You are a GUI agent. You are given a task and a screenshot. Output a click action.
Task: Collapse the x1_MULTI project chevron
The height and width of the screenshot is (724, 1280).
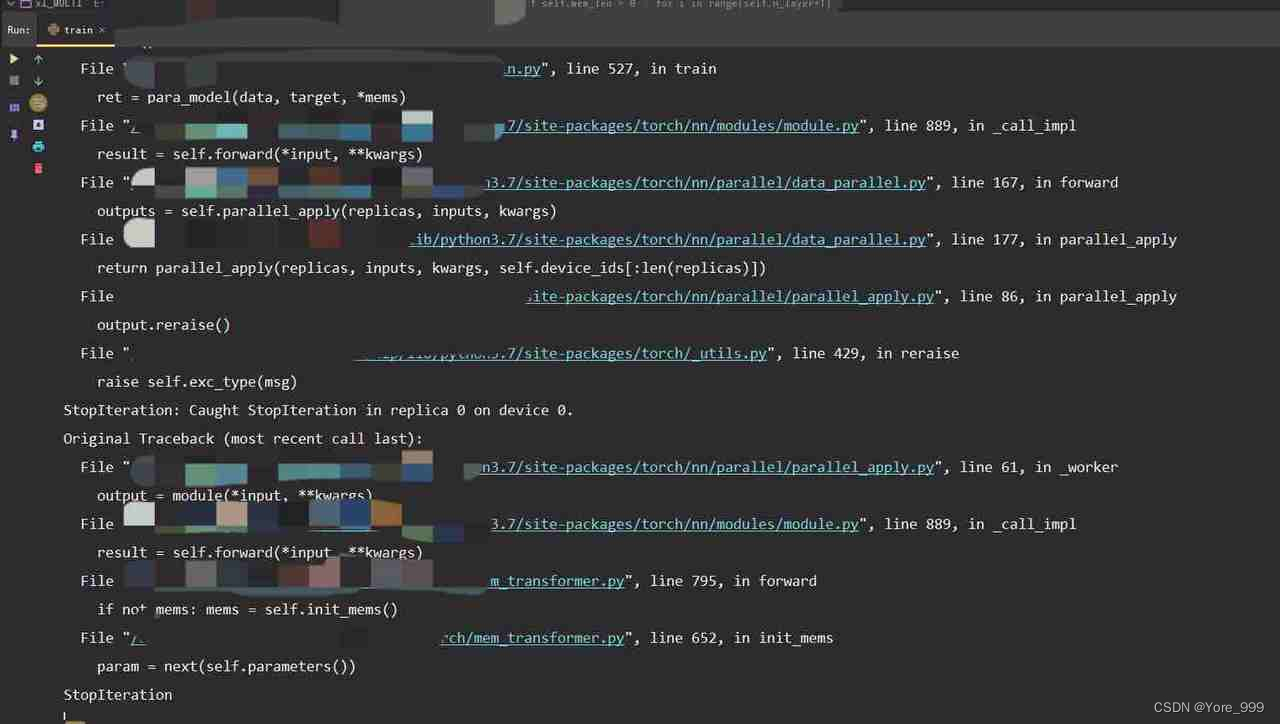pos(10,4)
